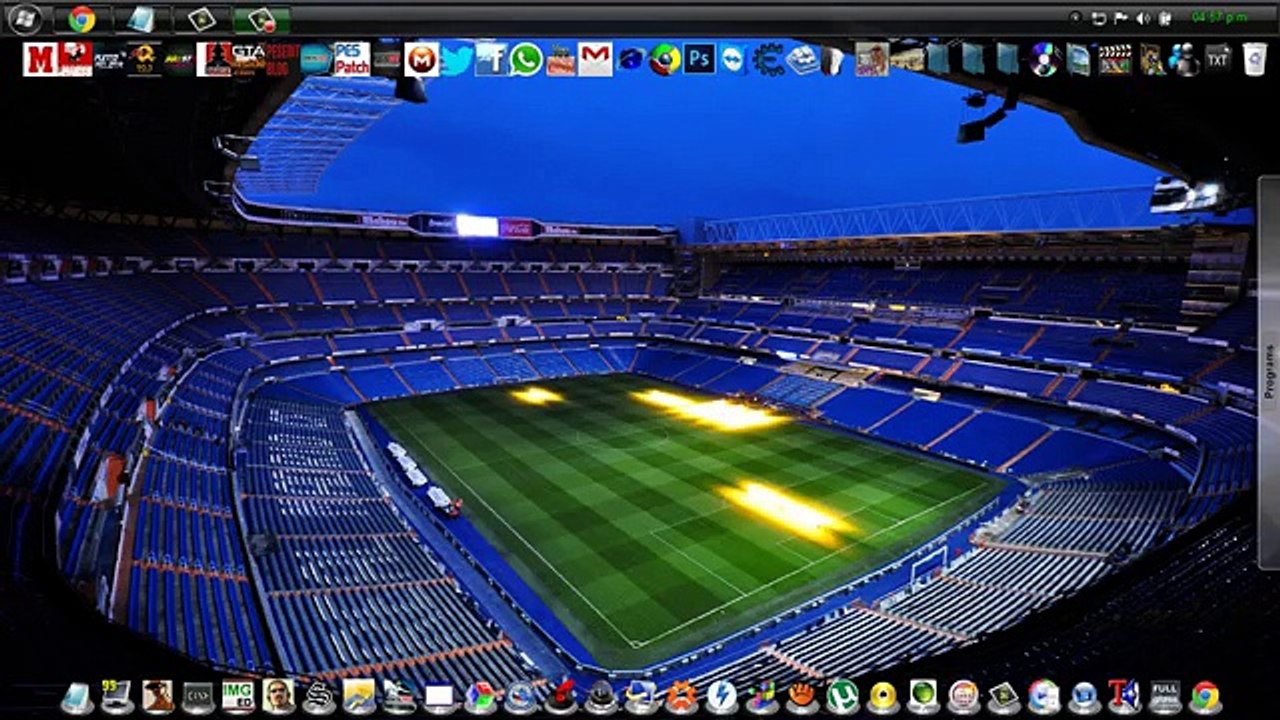Open the FULL dock icon
Screen dimensions: 1280x720
click(1165, 696)
